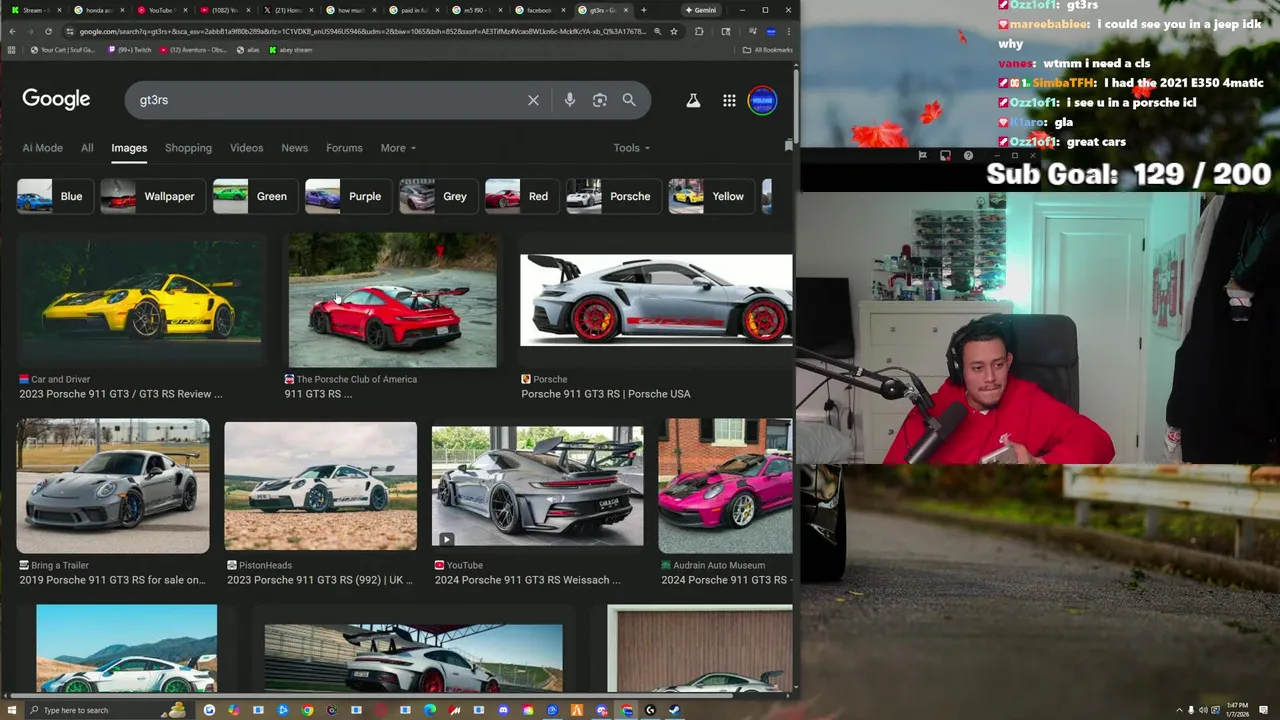Filter images by Blue chip
This screenshot has width=1280, height=720.
[55, 196]
